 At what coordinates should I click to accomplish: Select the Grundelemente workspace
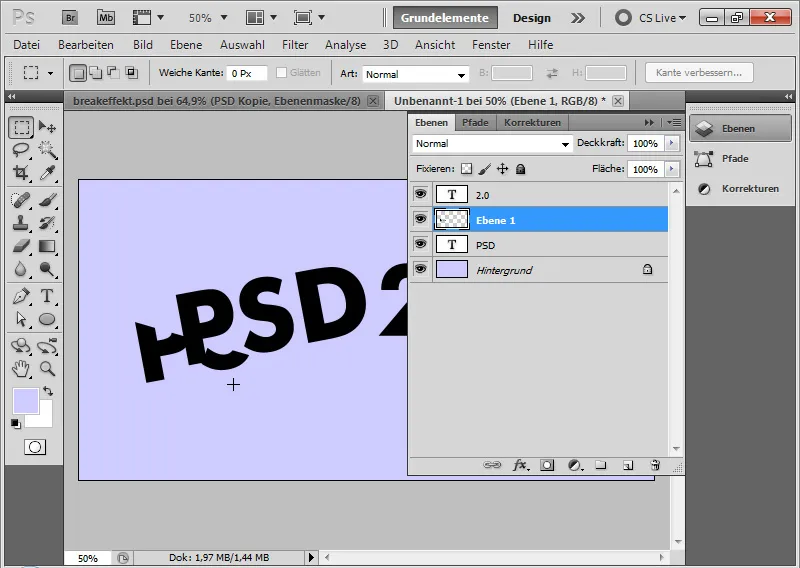444,18
